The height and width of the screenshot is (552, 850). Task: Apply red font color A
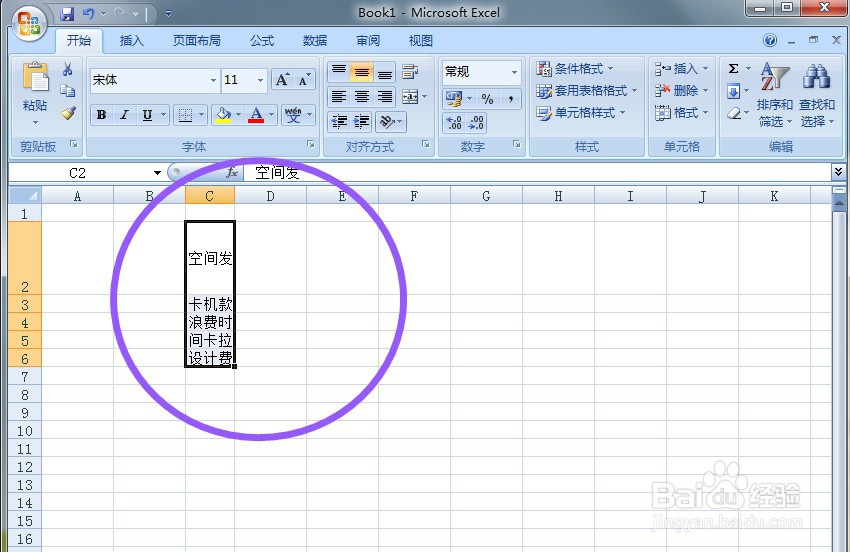256,115
